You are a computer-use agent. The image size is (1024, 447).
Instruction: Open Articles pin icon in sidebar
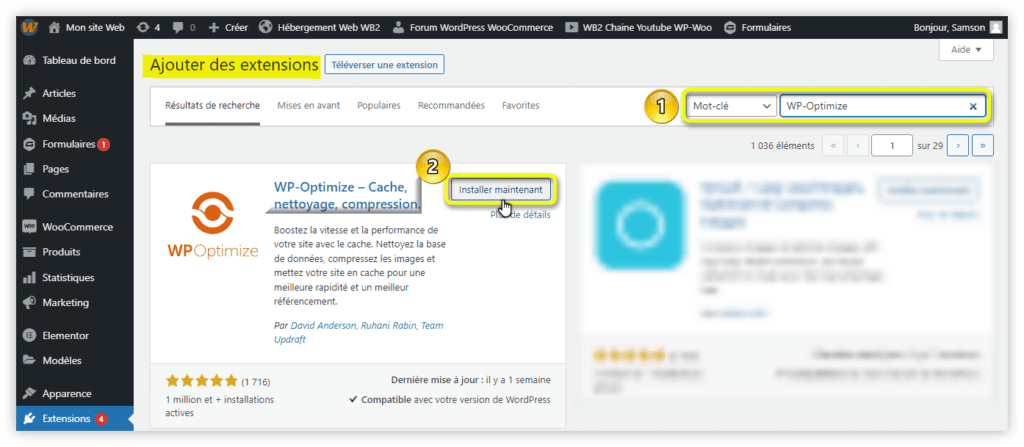click(29, 93)
